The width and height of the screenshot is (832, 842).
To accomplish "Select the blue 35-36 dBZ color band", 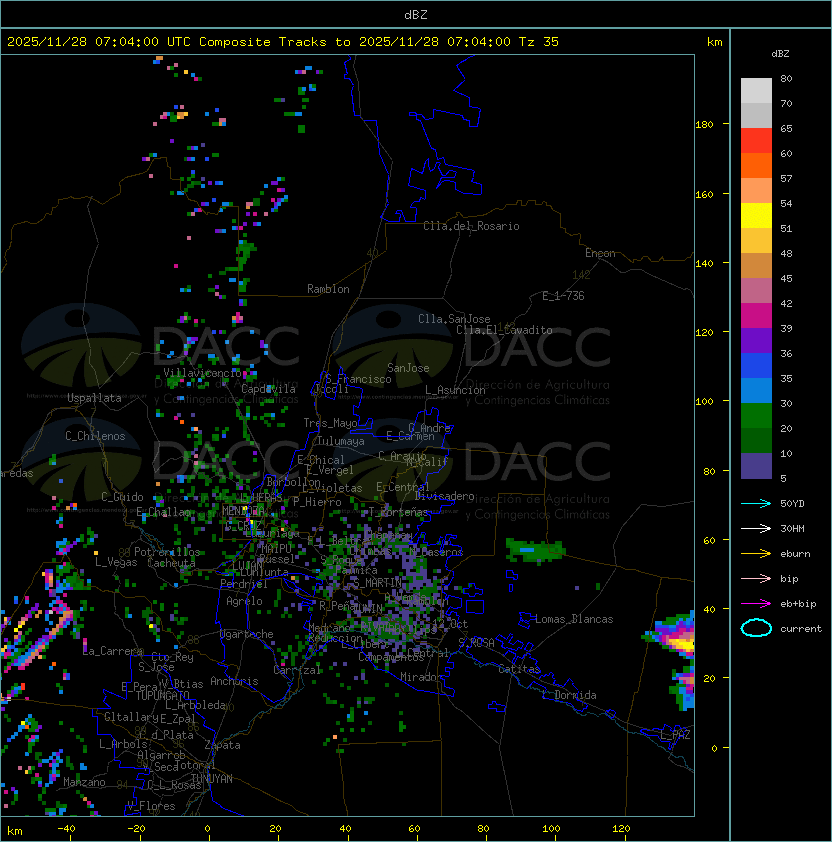I will pos(756,366).
